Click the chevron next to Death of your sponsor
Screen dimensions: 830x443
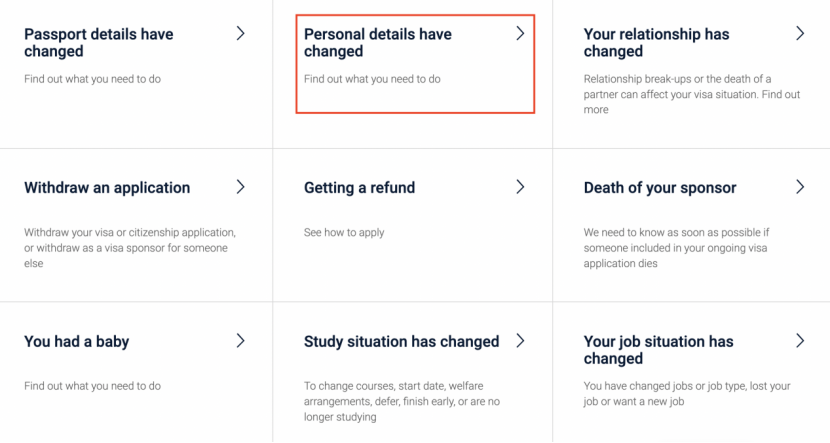click(x=800, y=187)
